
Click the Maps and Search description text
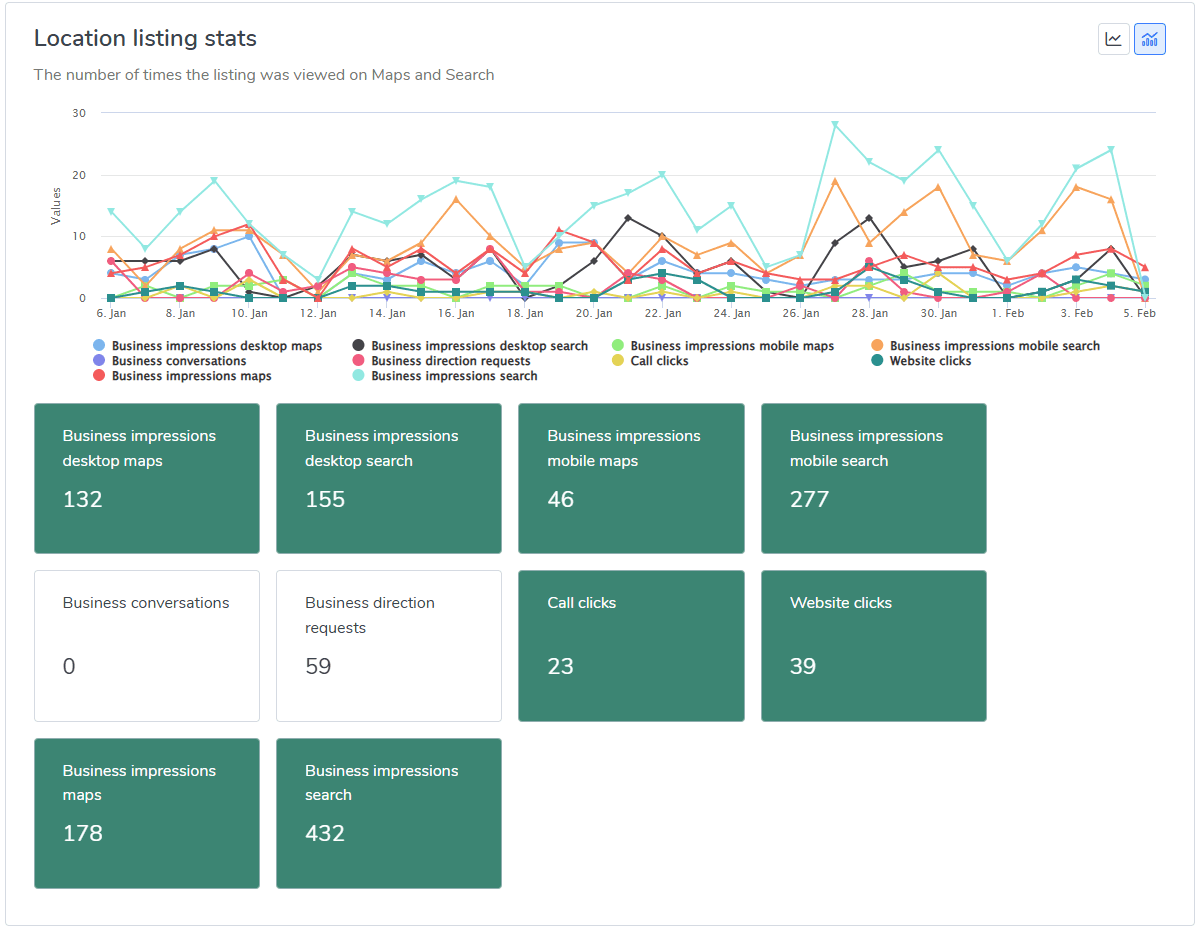tap(264, 75)
